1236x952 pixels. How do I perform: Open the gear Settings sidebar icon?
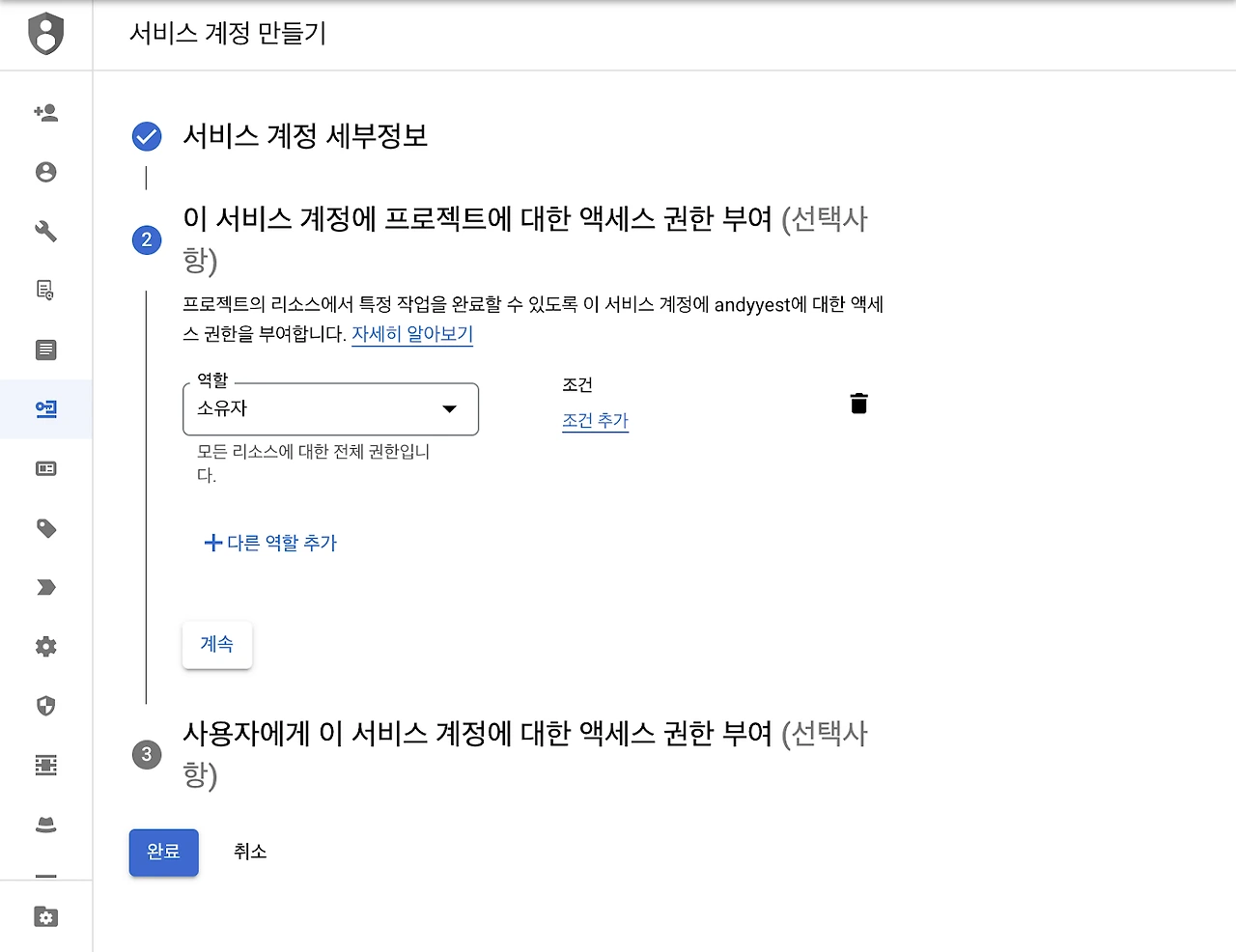45,647
